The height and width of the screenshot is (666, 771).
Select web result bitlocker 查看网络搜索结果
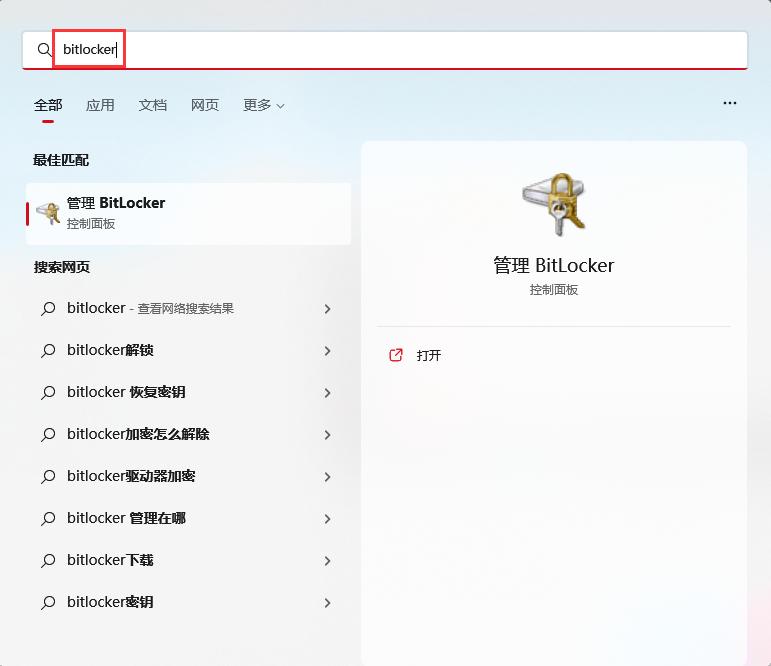click(188, 308)
